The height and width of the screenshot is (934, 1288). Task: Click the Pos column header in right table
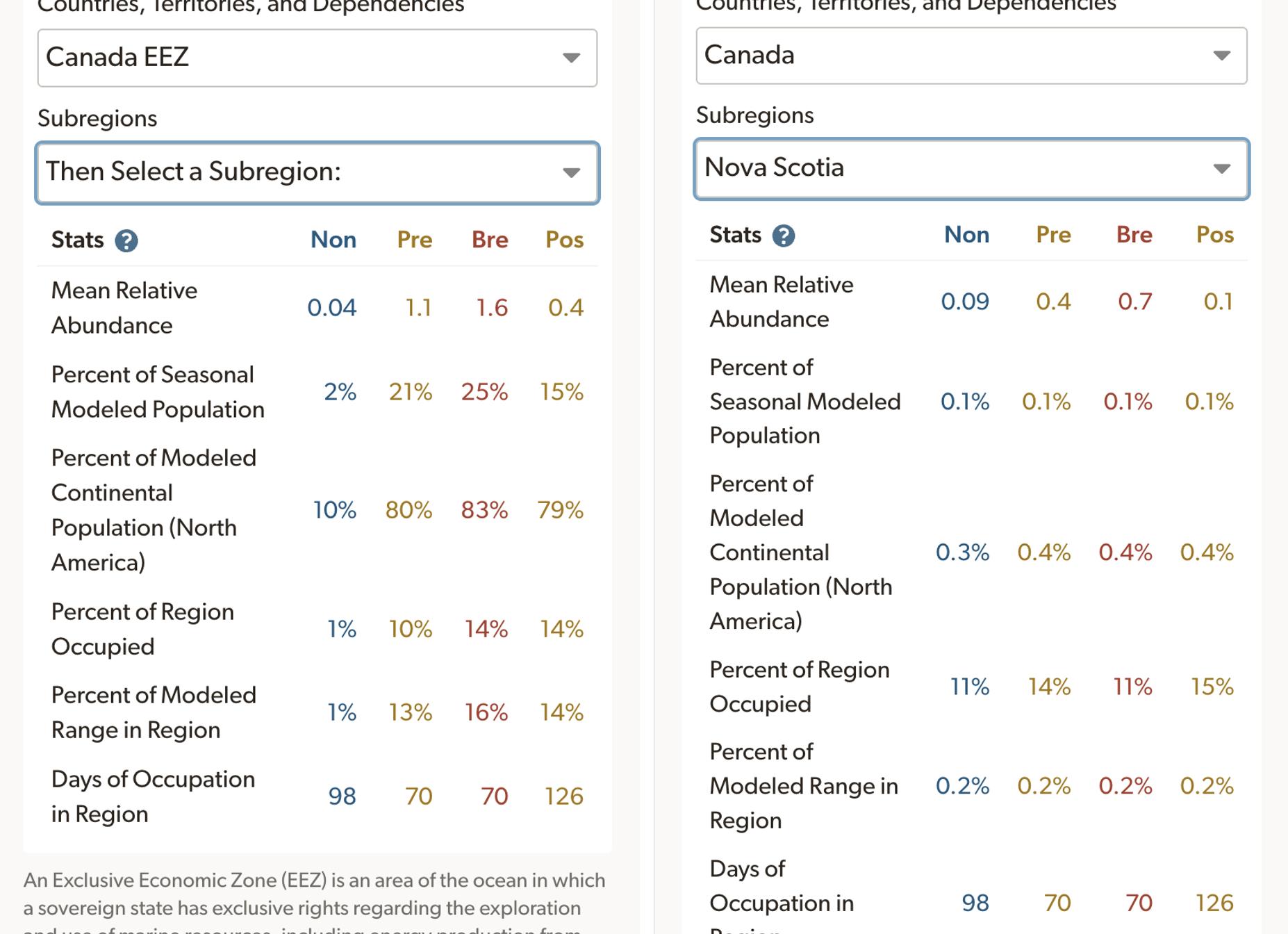(1214, 235)
